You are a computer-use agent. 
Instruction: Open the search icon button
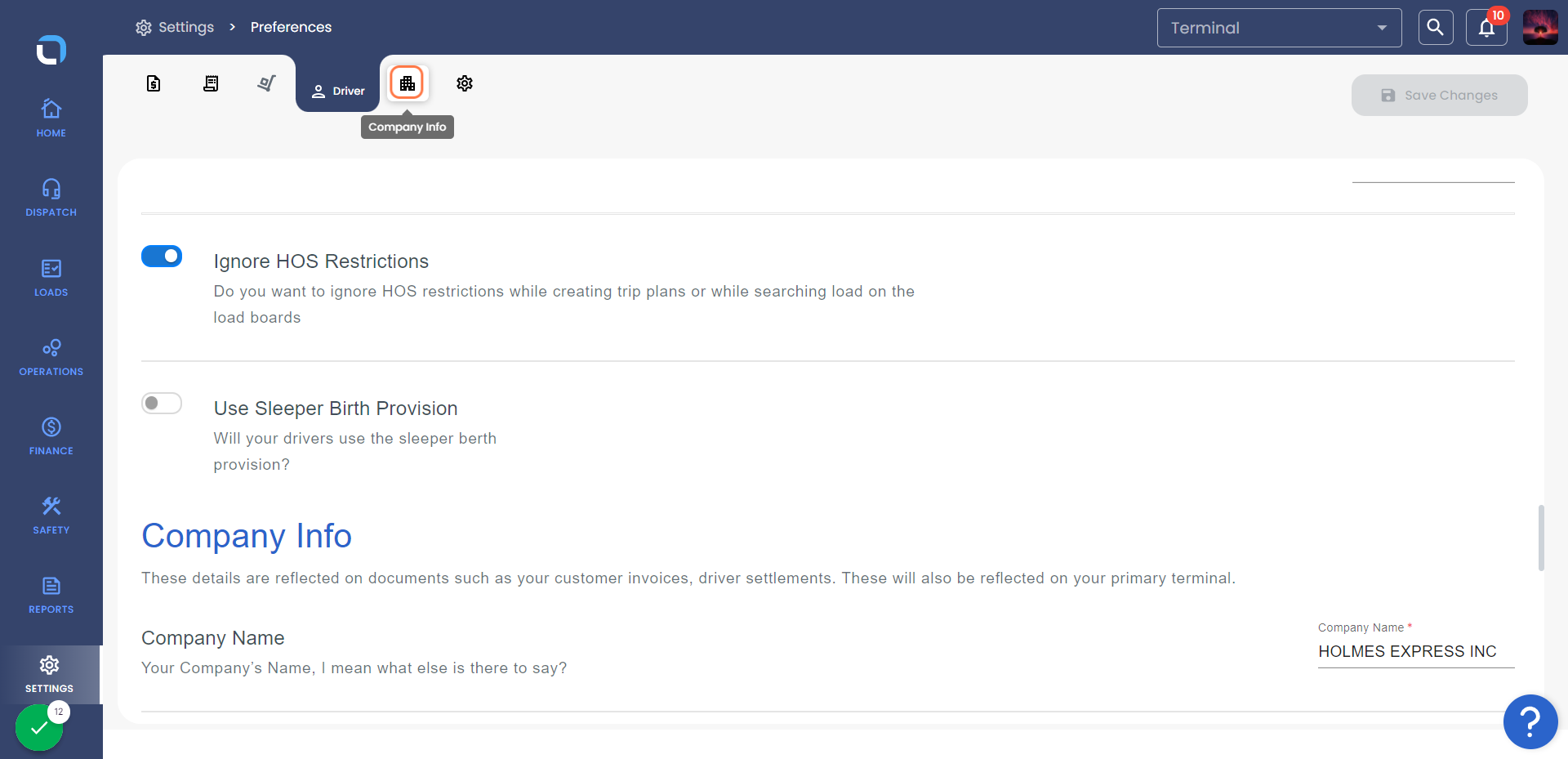(x=1436, y=28)
